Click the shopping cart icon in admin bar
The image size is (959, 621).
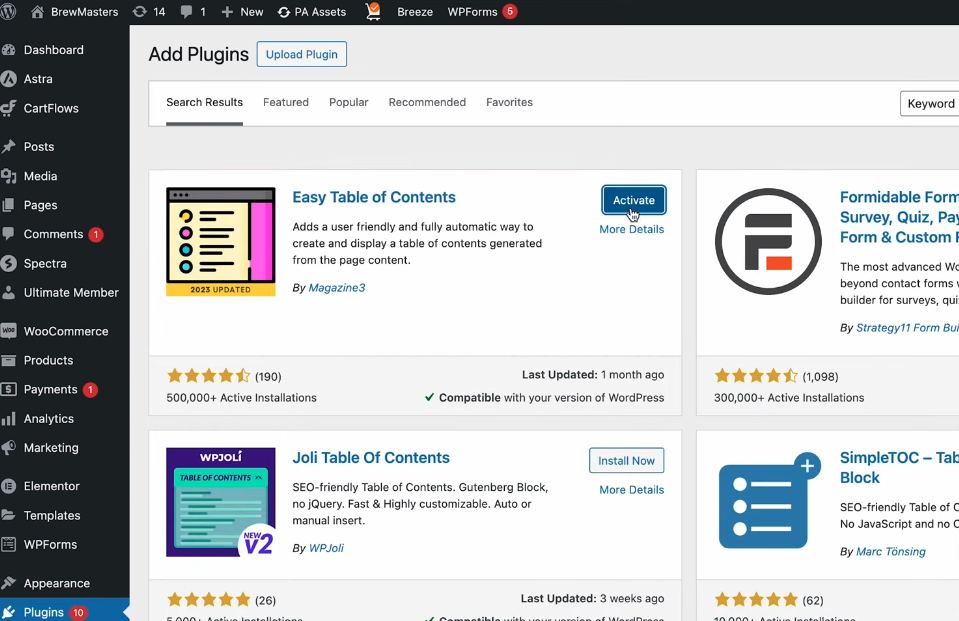[x=373, y=12]
